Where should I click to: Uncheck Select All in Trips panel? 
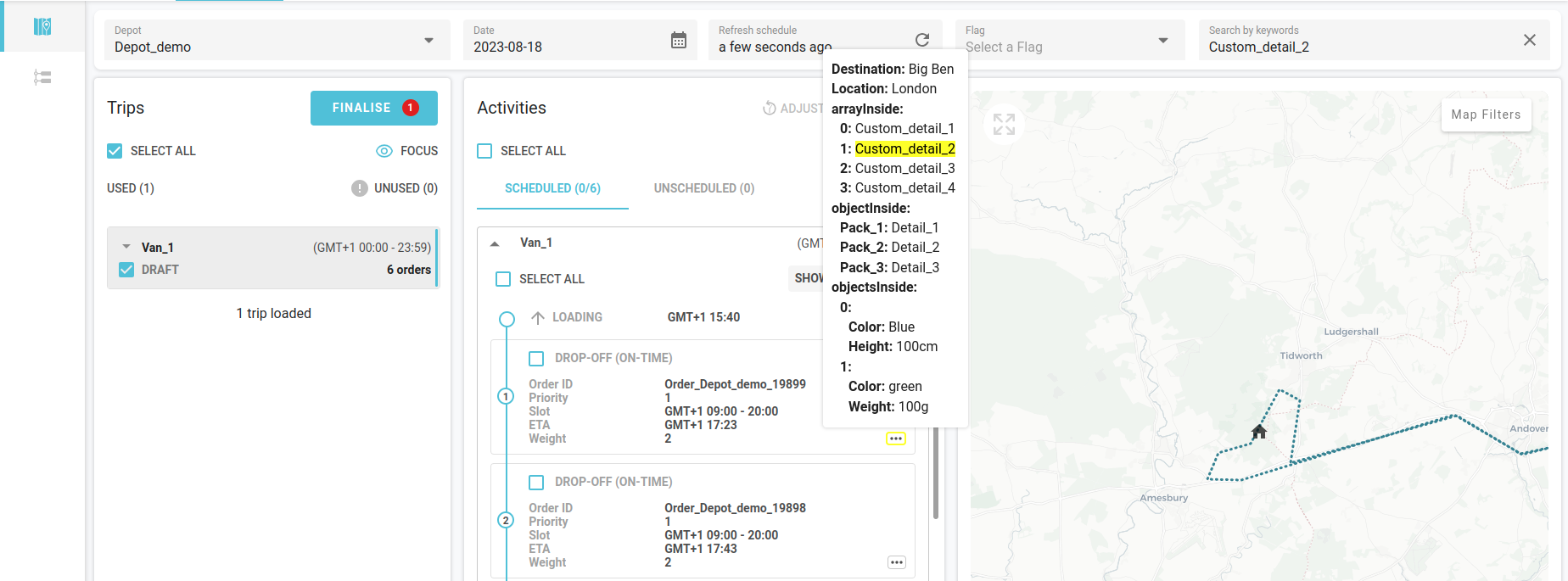point(115,151)
